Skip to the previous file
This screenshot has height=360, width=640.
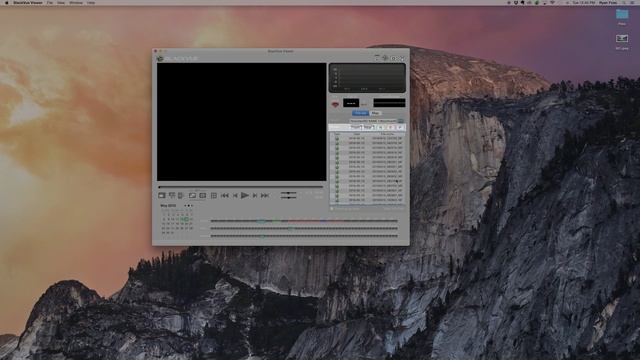coord(224,196)
